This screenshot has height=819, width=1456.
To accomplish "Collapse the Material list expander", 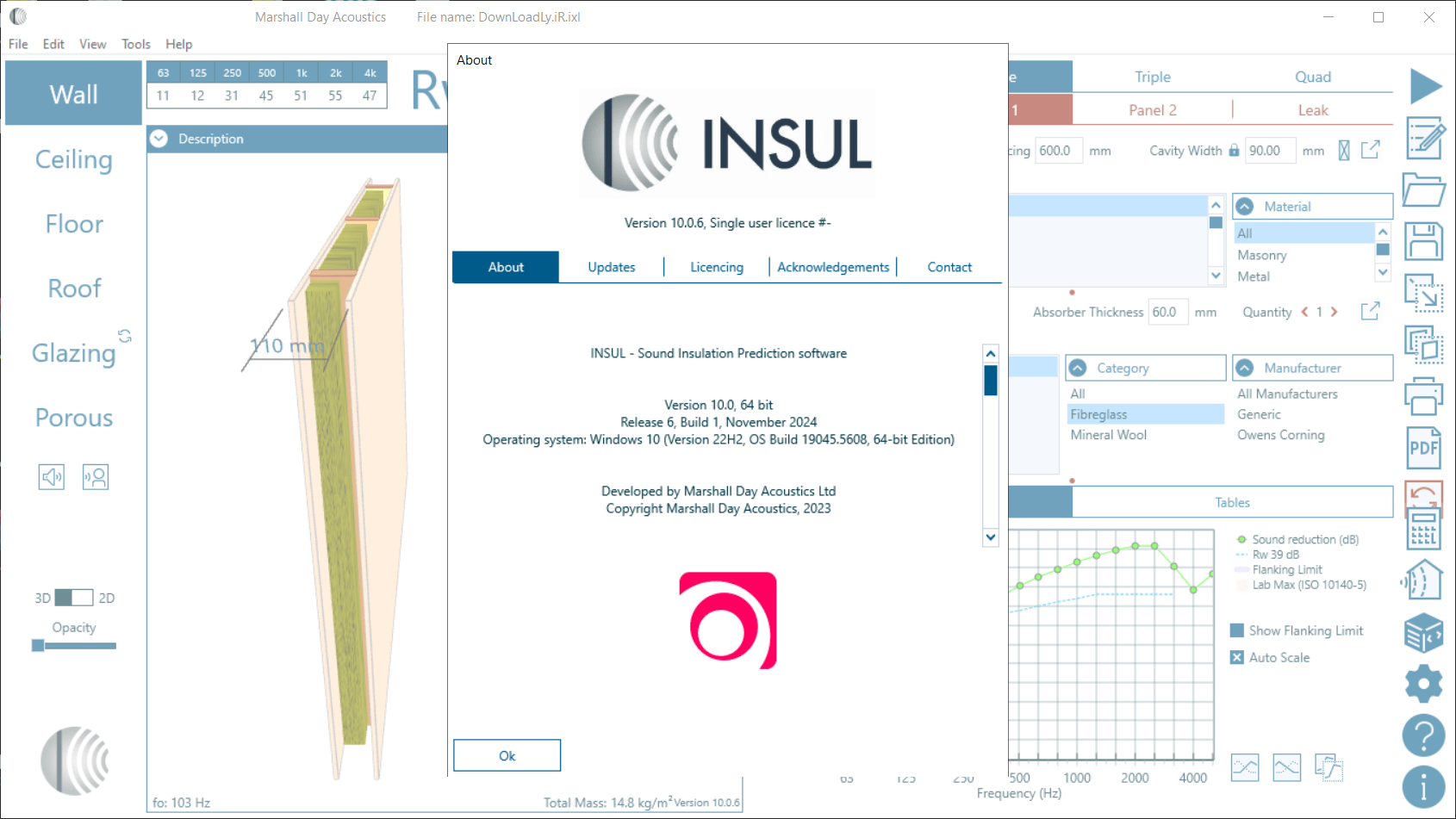I will point(1245,207).
